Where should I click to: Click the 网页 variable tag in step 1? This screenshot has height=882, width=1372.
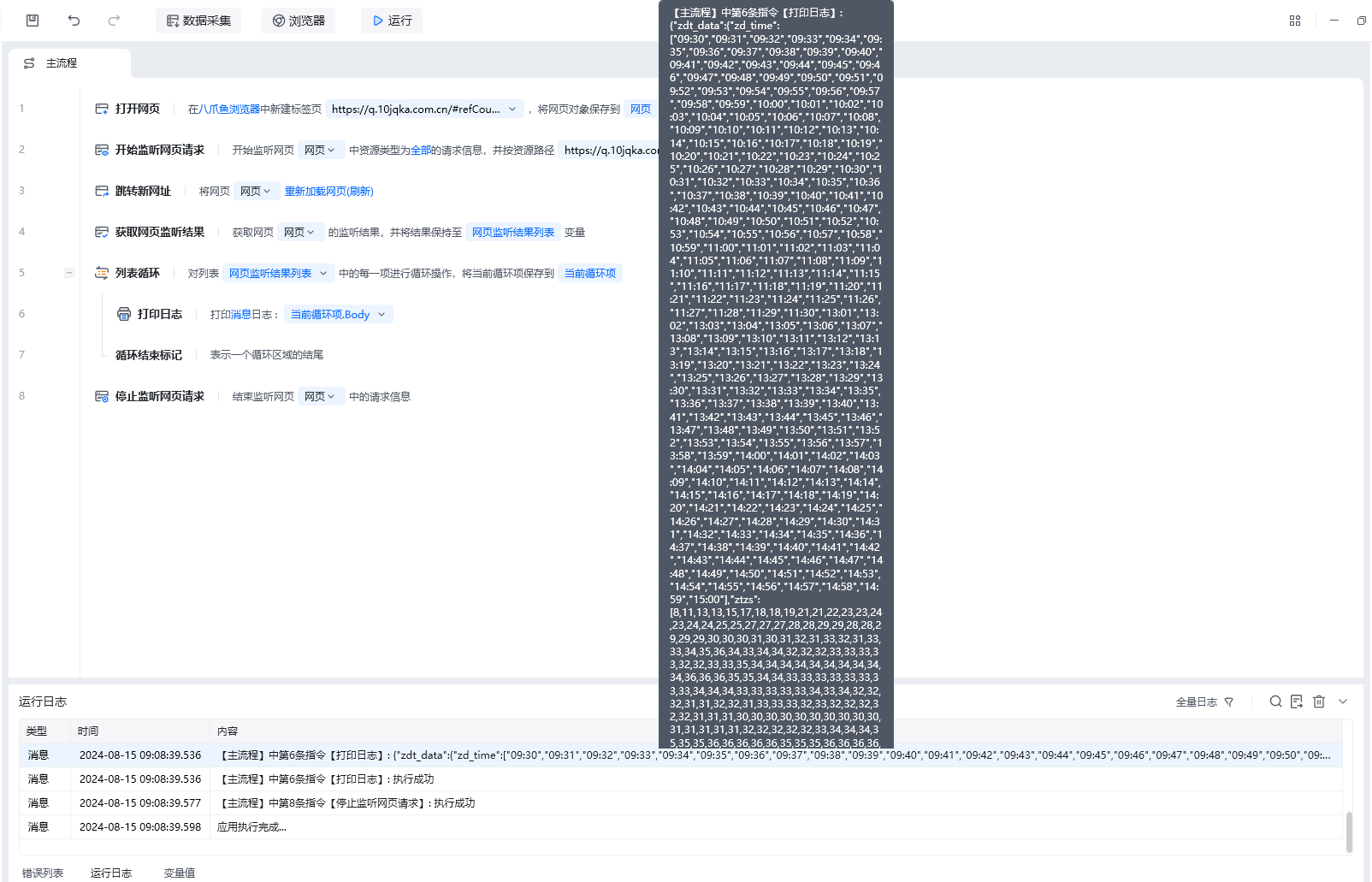[x=641, y=109]
